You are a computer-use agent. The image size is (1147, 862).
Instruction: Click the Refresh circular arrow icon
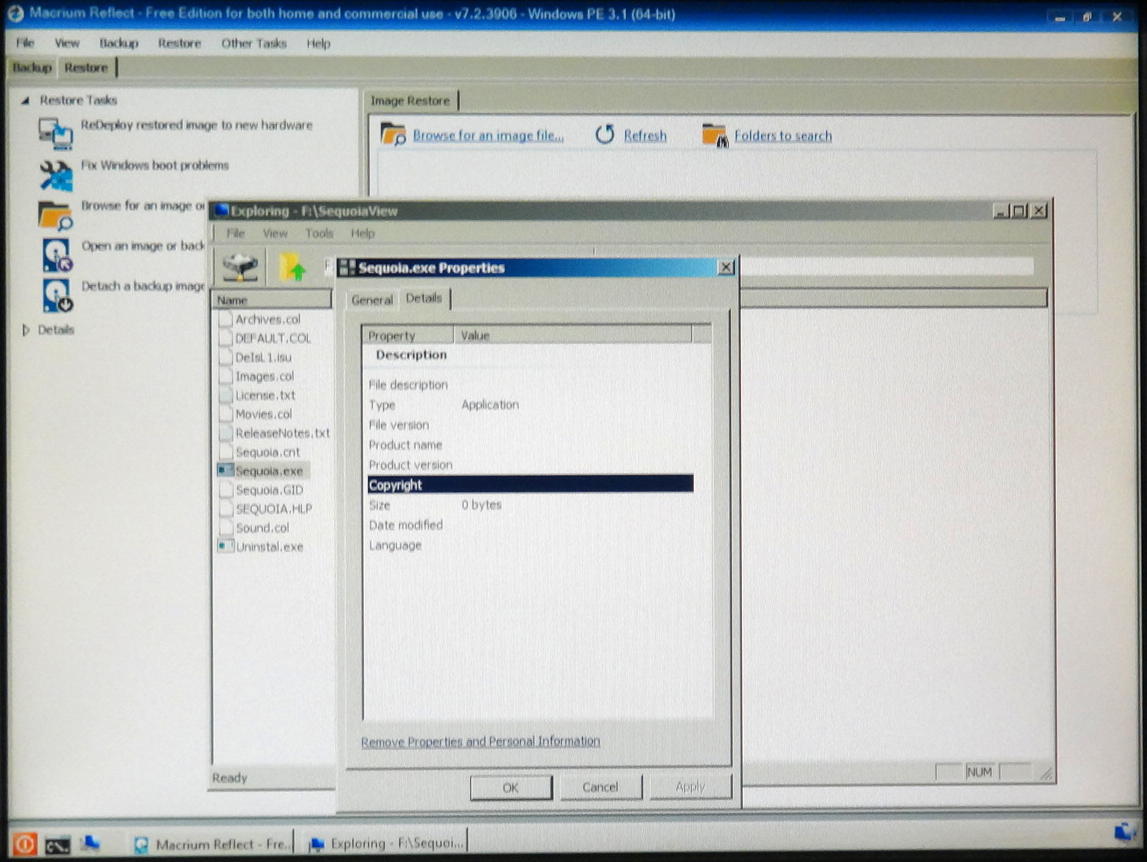tap(604, 135)
